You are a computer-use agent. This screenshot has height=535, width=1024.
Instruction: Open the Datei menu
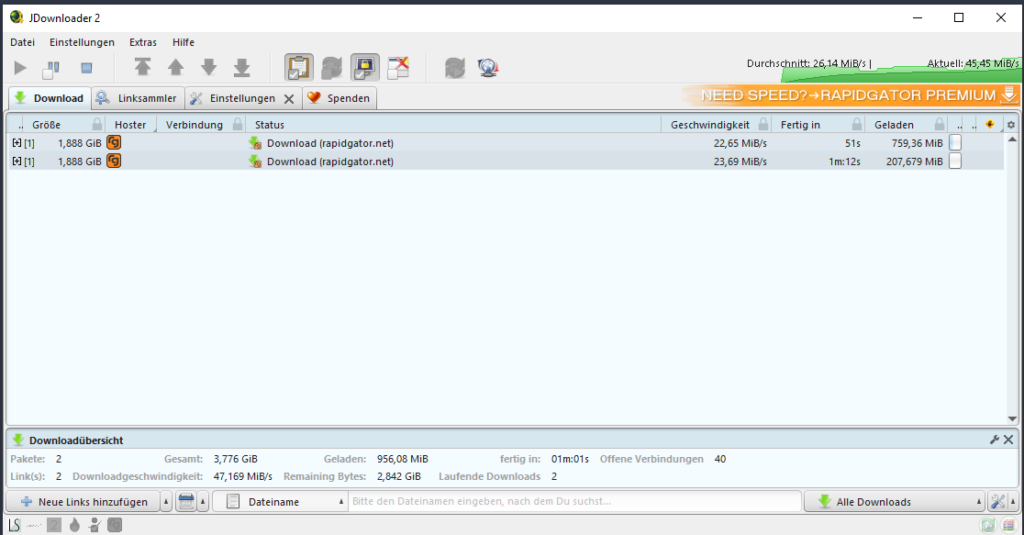[22, 42]
